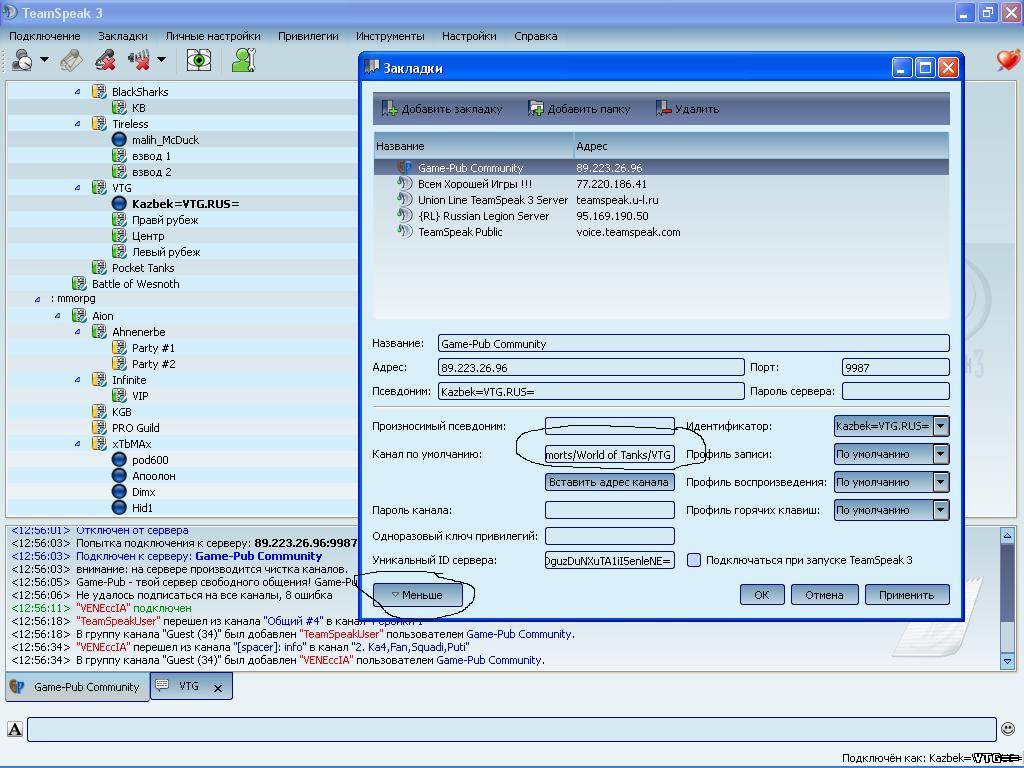Open the Настройки menu
The width and height of the screenshot is (1024, 768).
pyautogui.click(x=469, y=37)
